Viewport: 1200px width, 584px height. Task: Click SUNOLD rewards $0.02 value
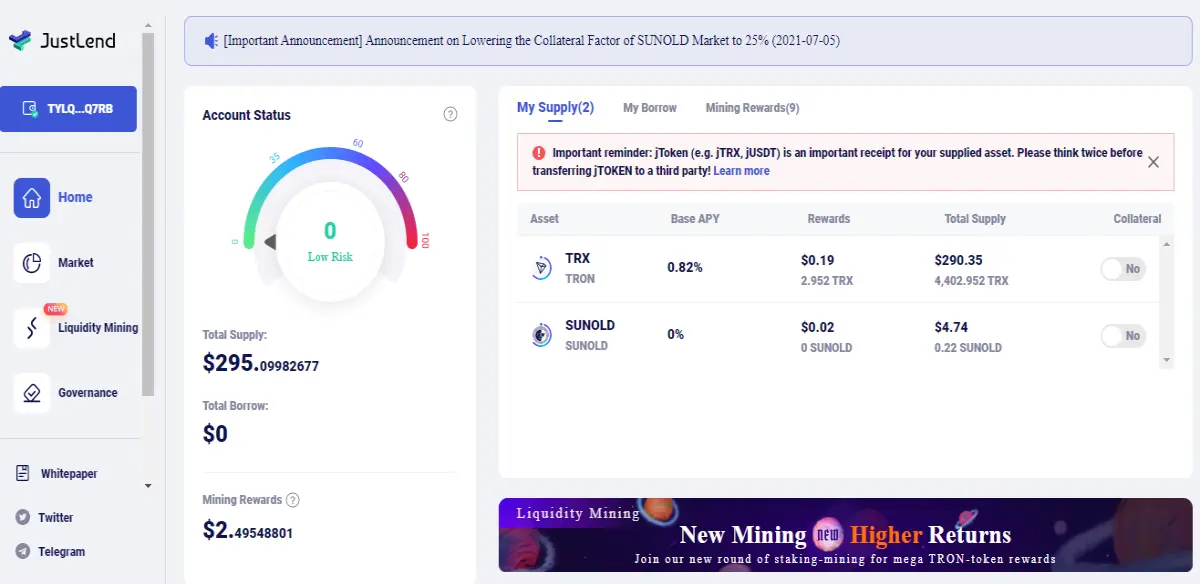(x=817, y=327)
